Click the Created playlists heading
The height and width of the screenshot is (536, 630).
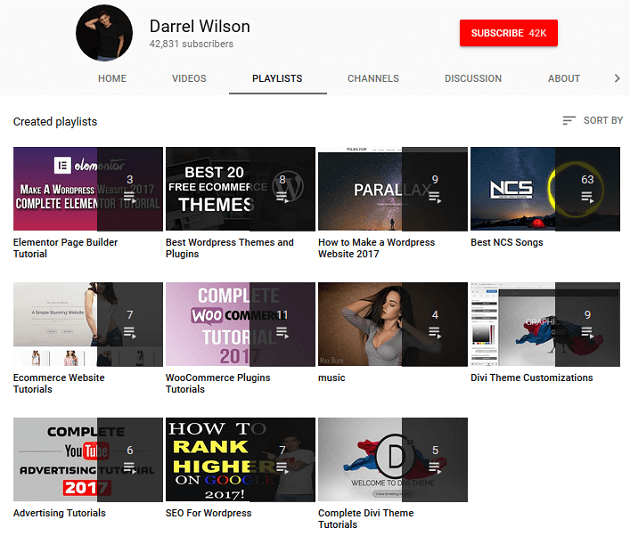click(x=55, y=121)
